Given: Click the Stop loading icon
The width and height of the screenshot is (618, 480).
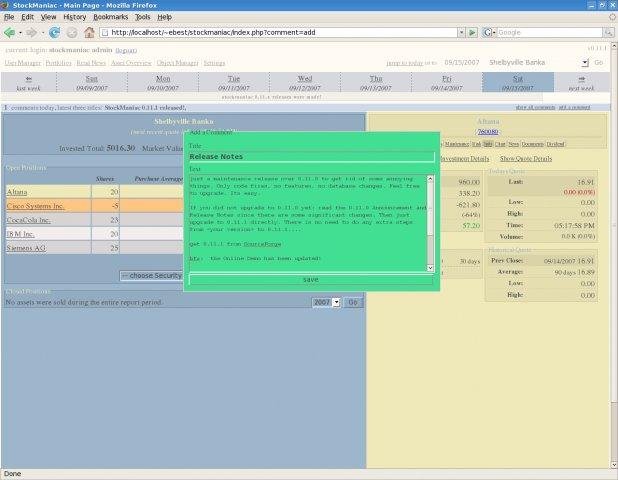Looking at the screenshot, I should pyautogui.click(x=72, y=33).
